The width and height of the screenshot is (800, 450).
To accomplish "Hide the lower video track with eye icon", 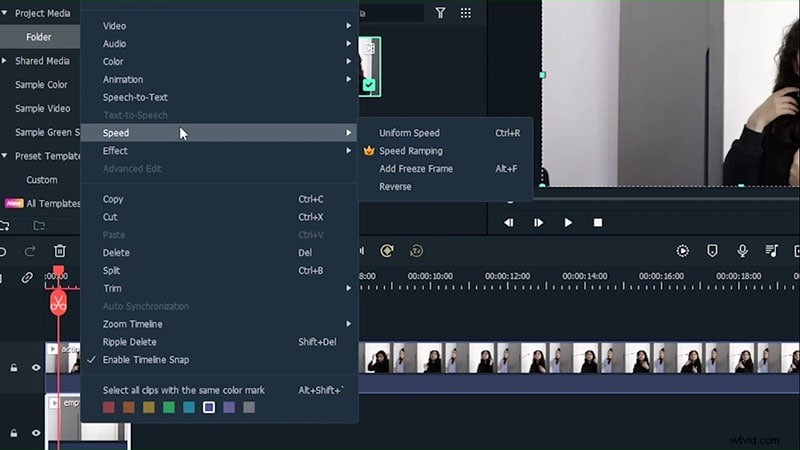I will pyautogui.click(x=36, y=433).
